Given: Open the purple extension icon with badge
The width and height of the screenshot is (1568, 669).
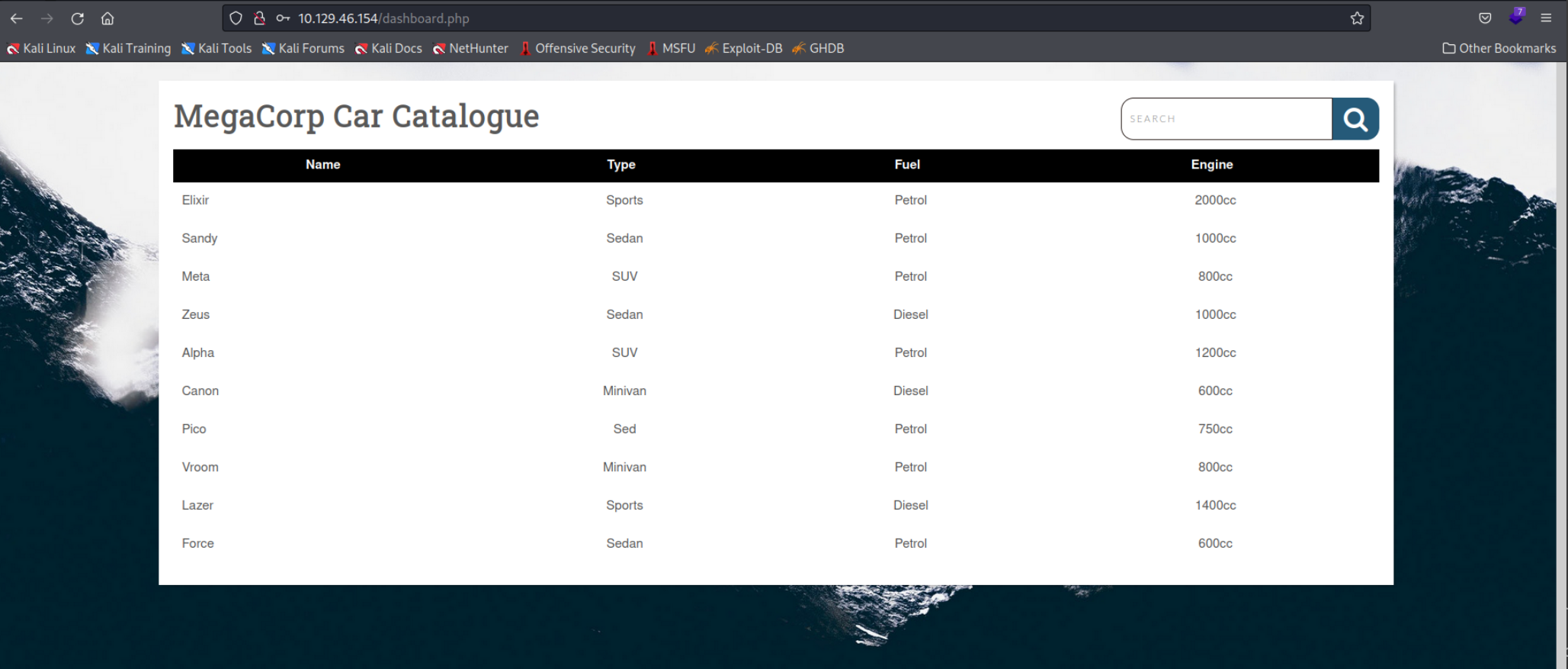Looking at the screenshot, I should 1516,17.
